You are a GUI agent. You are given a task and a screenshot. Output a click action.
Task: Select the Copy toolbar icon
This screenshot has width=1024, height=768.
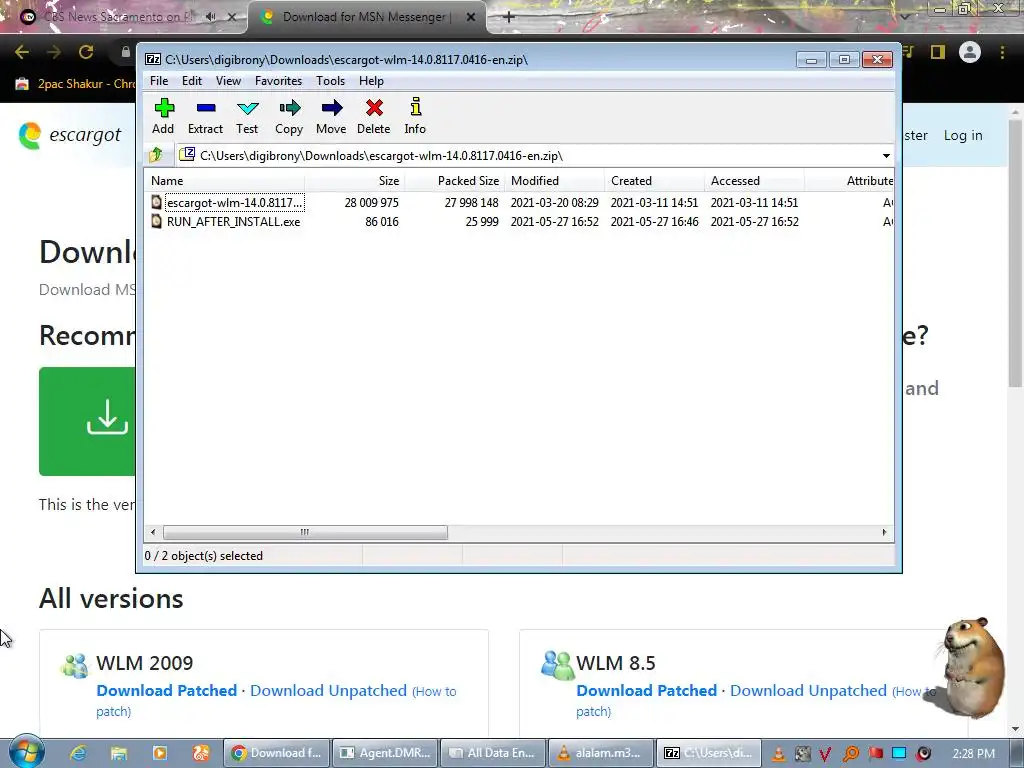coord(289,116)
